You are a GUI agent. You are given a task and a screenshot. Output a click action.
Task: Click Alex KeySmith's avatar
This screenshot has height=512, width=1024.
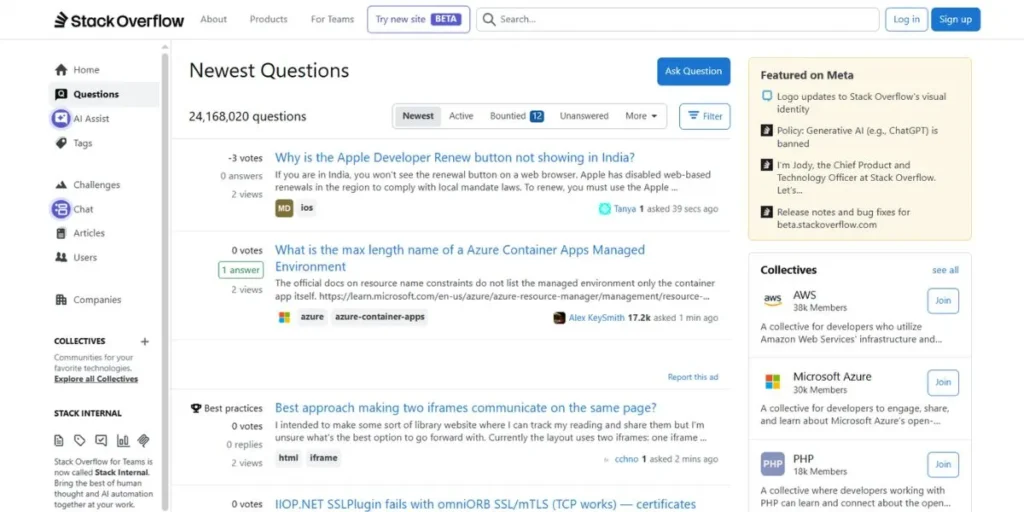coord(559,318)
